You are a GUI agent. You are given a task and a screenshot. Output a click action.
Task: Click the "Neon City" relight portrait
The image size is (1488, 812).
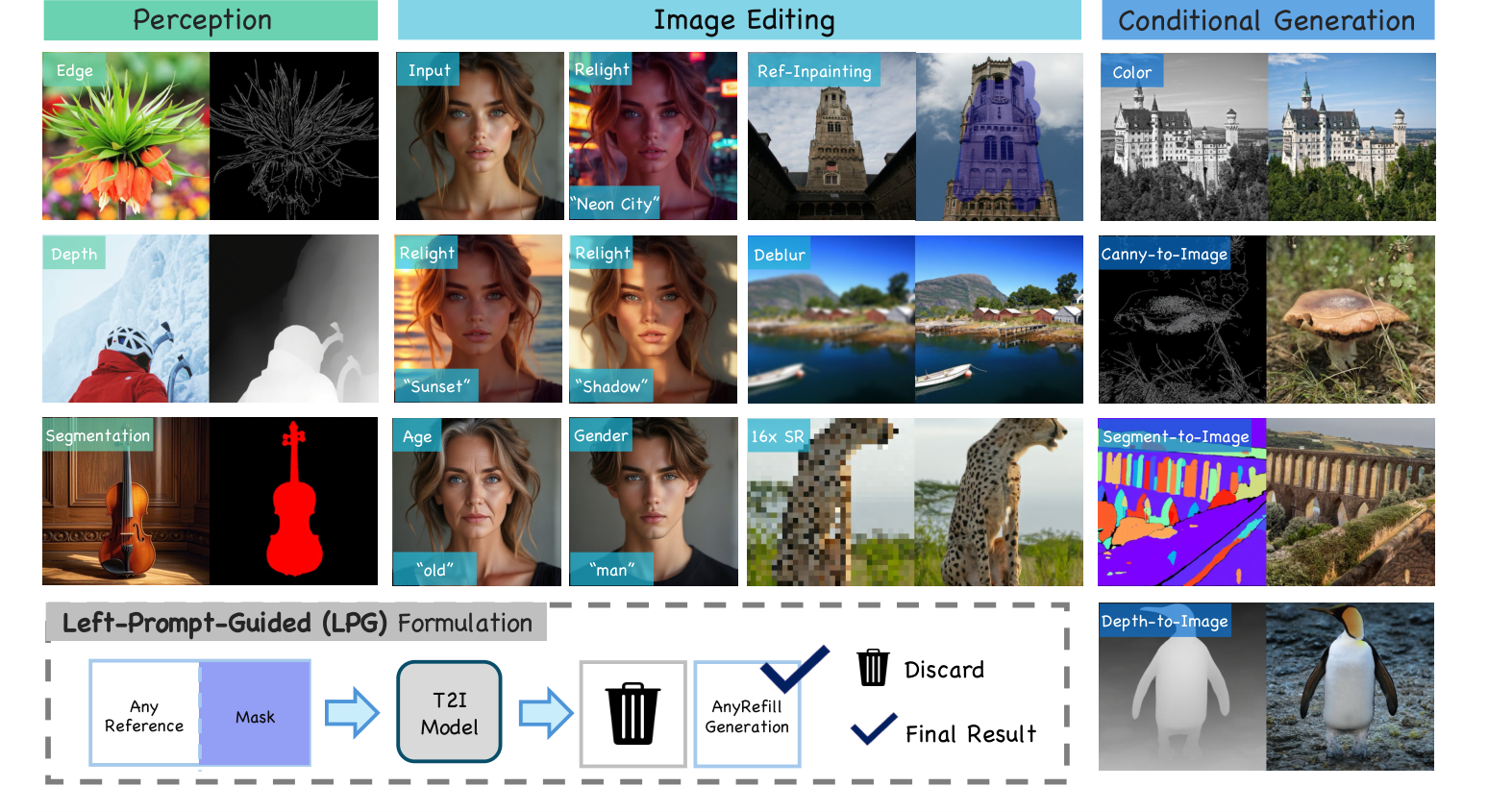[x=653, y=136]
